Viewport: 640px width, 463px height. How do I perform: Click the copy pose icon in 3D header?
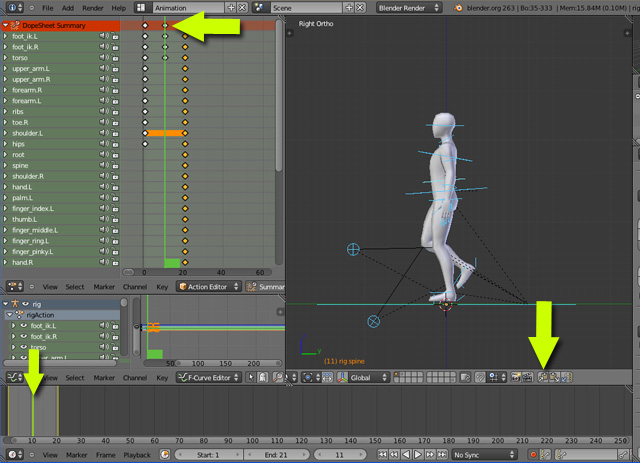tap(543, 377)
